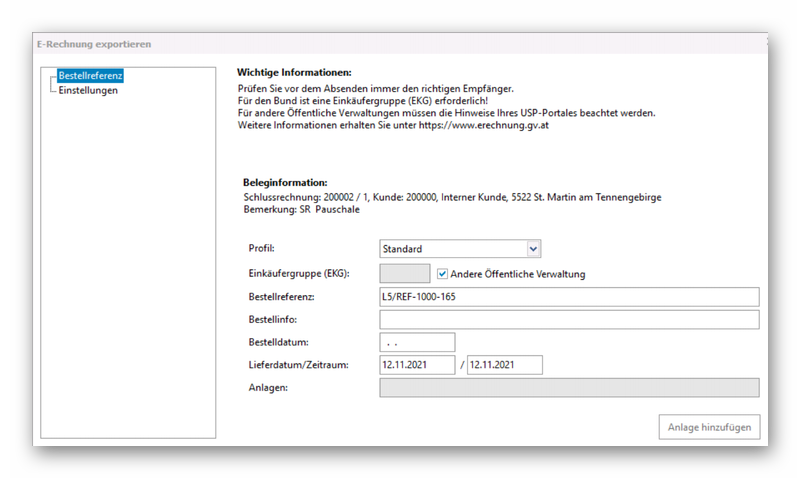Screen dimensions: 800x478
Task: Click the Lieferdatum start date field
Action: point(417,365)
